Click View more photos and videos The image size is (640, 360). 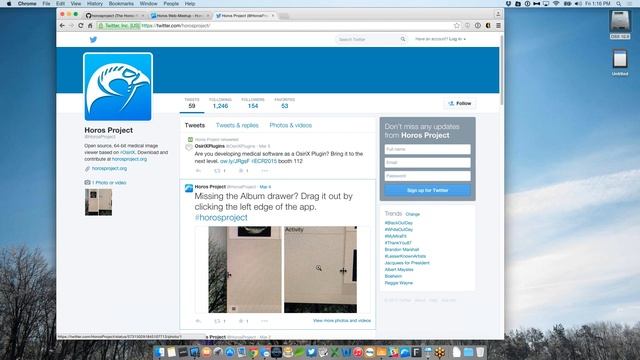point(342,321)
